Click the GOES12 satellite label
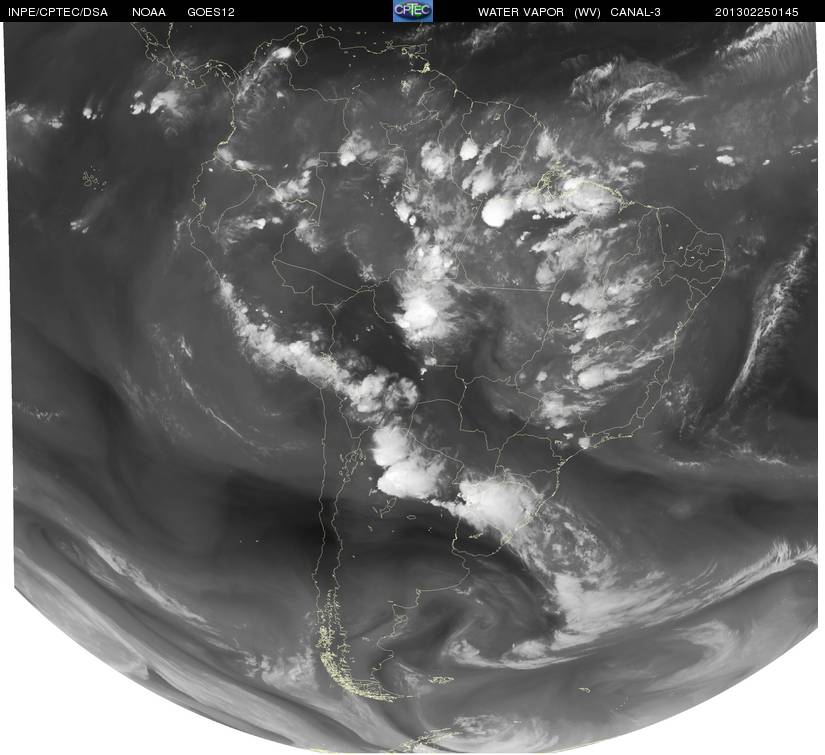Screen dimensions: 825x755 click(211, 12)
